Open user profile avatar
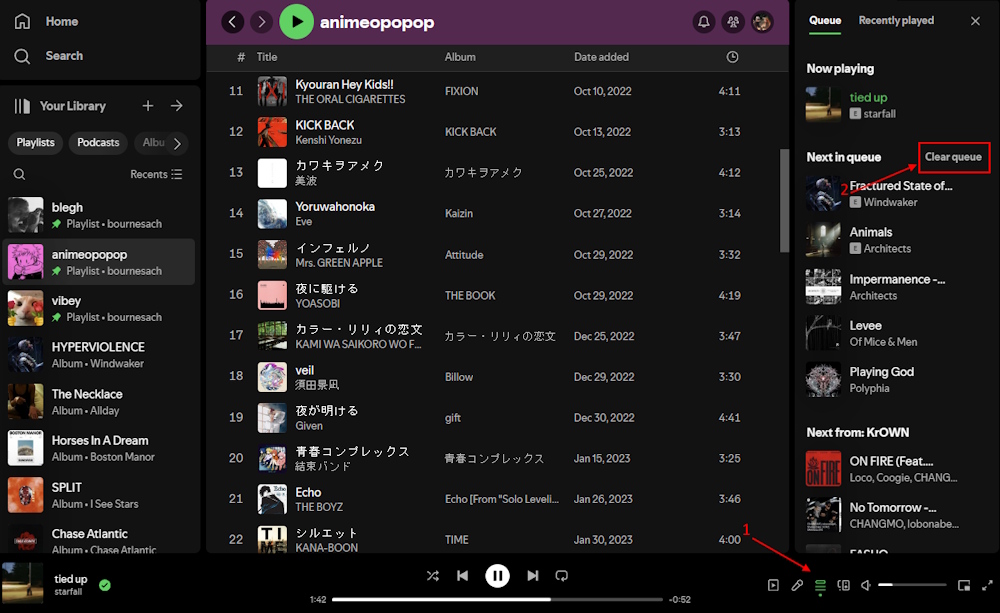The image size is (1000, 613). (762, 22)
